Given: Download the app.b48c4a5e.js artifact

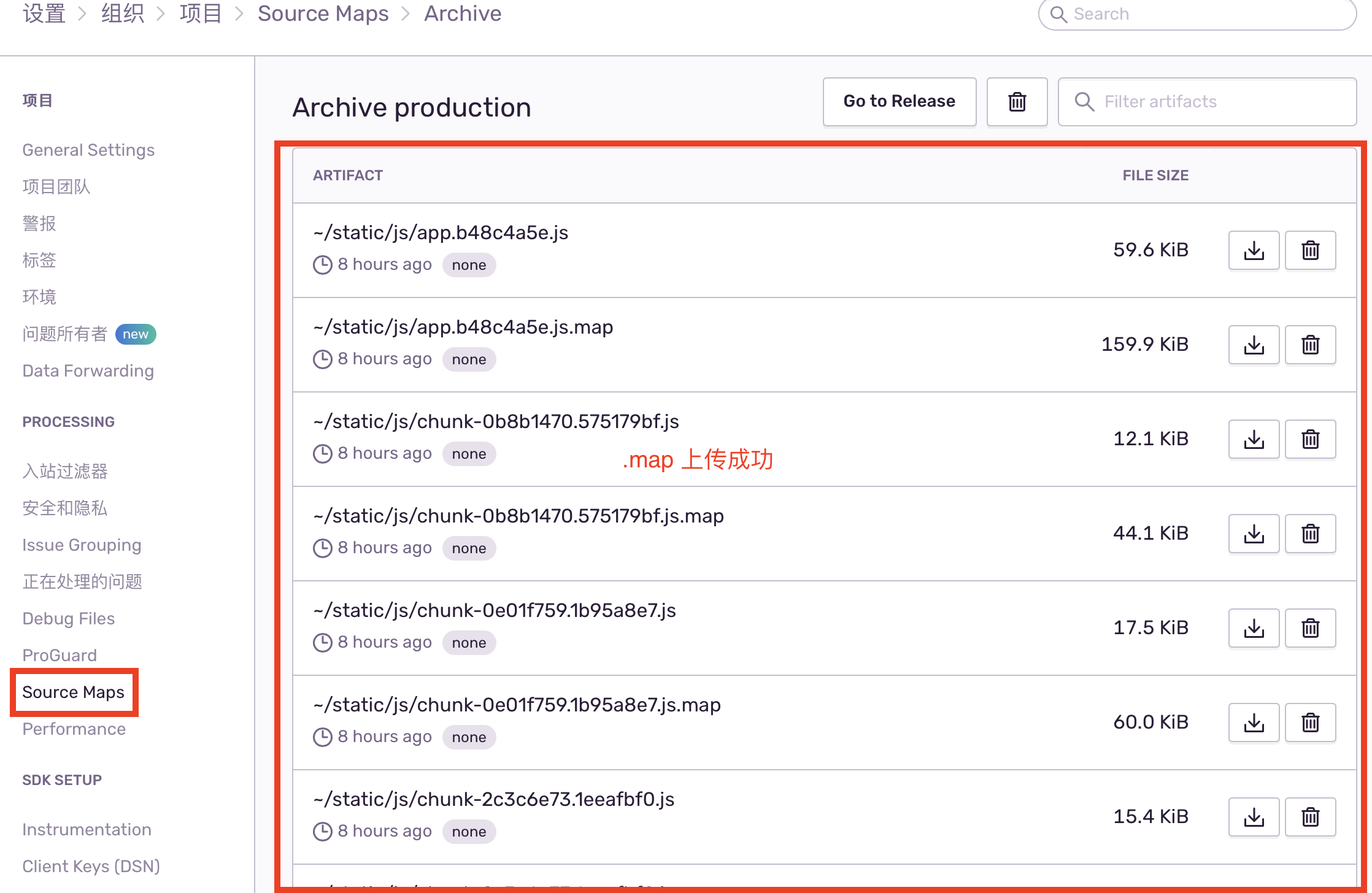Looking at the screenshot, I should 1254,250.
